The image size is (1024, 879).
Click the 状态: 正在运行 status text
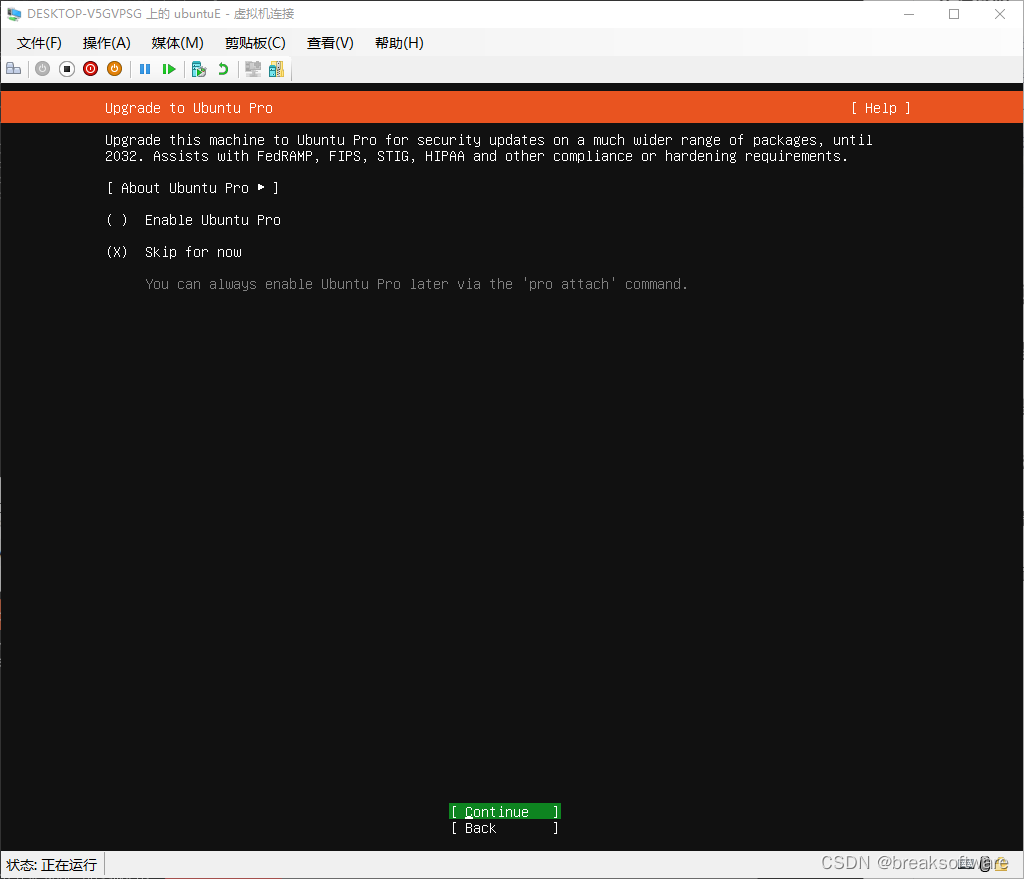point(52,865)
